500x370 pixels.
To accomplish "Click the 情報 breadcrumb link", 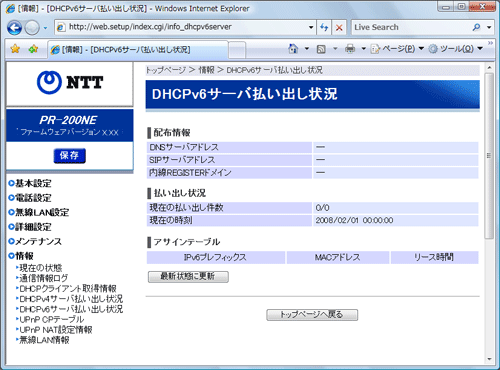I will pyautogui.click(x=206, y=70).
